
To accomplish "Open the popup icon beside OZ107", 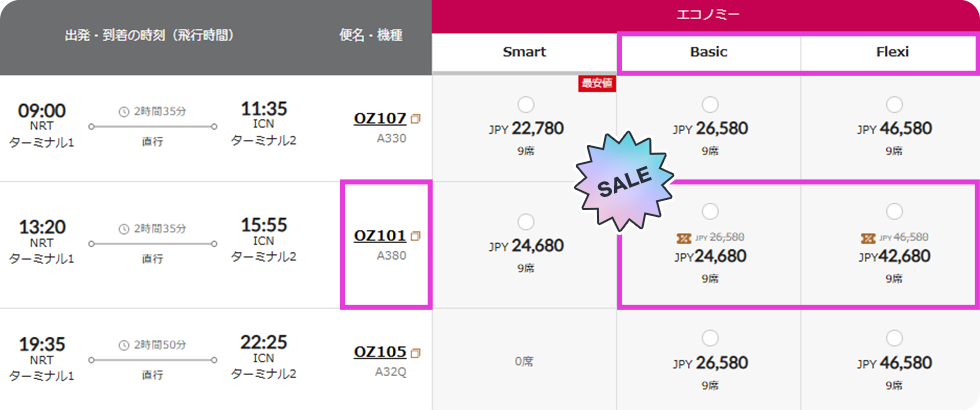I will click(x=416, y=119).
